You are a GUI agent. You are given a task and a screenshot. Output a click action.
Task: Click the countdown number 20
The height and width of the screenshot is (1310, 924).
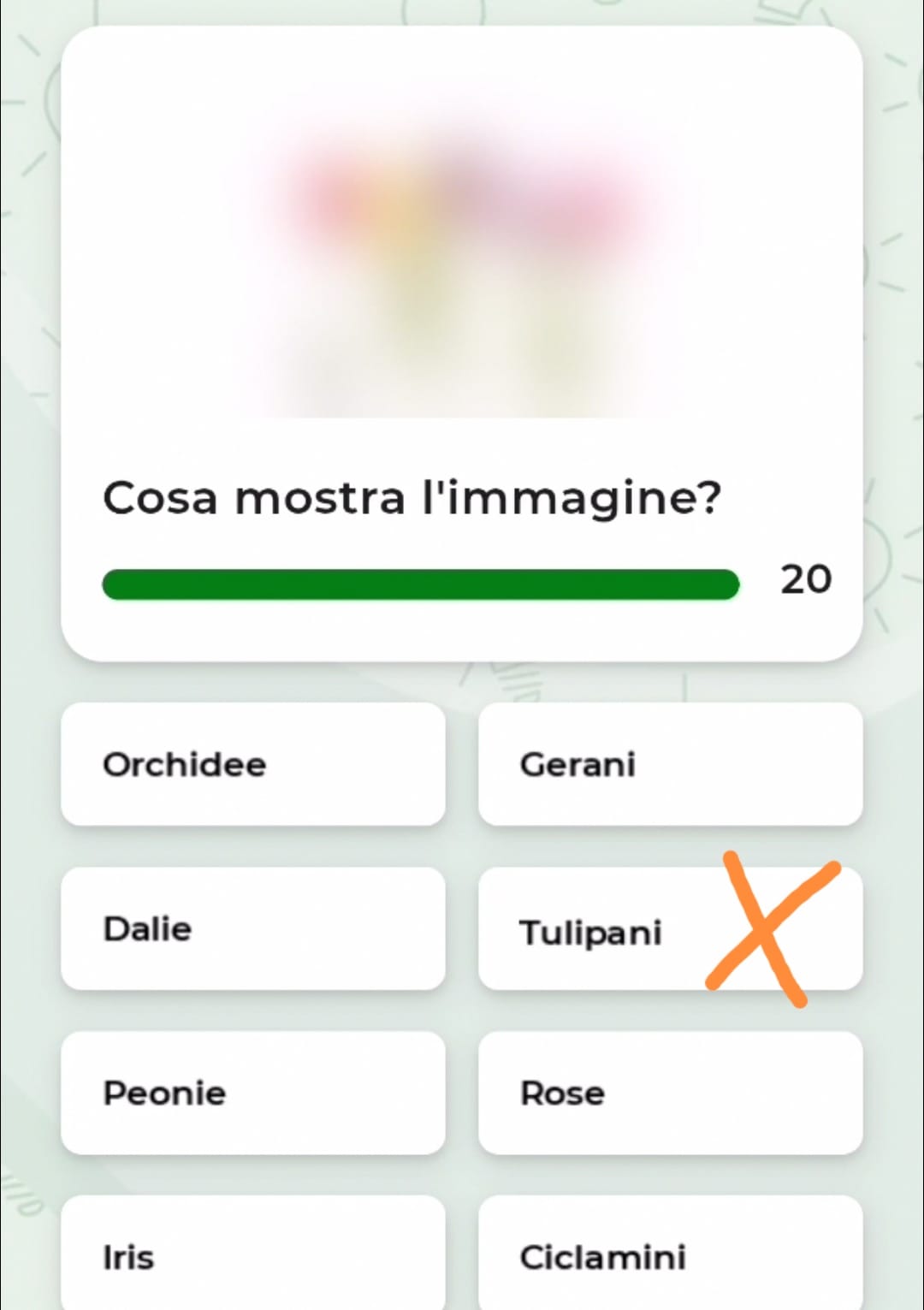click(805, 579)
